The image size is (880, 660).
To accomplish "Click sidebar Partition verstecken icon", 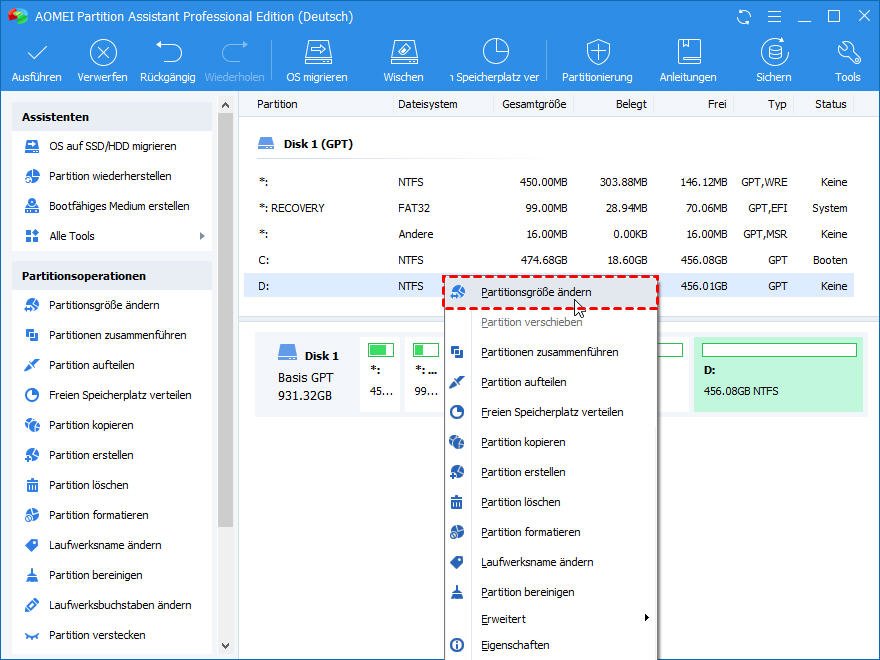I will [32, 635].
